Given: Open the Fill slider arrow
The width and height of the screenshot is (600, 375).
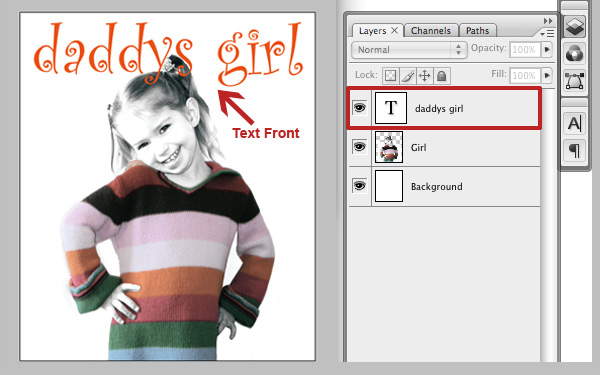Looking at the screenshot, I should coord(547,75).
